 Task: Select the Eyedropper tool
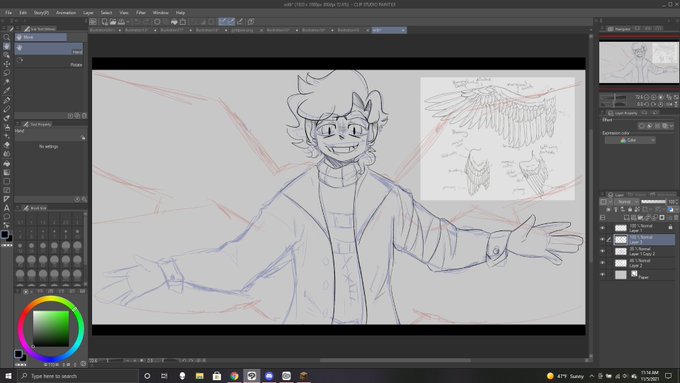[7, 91]
